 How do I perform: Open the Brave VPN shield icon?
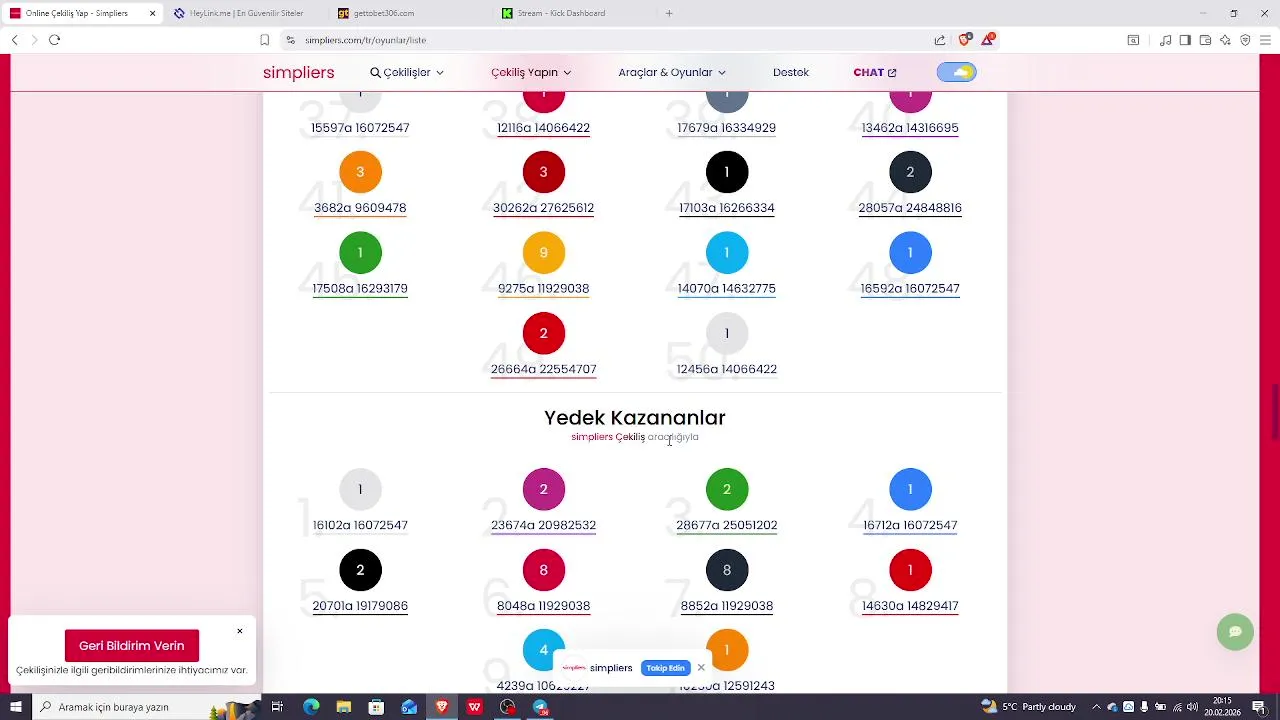click(x=1245, y=40)
